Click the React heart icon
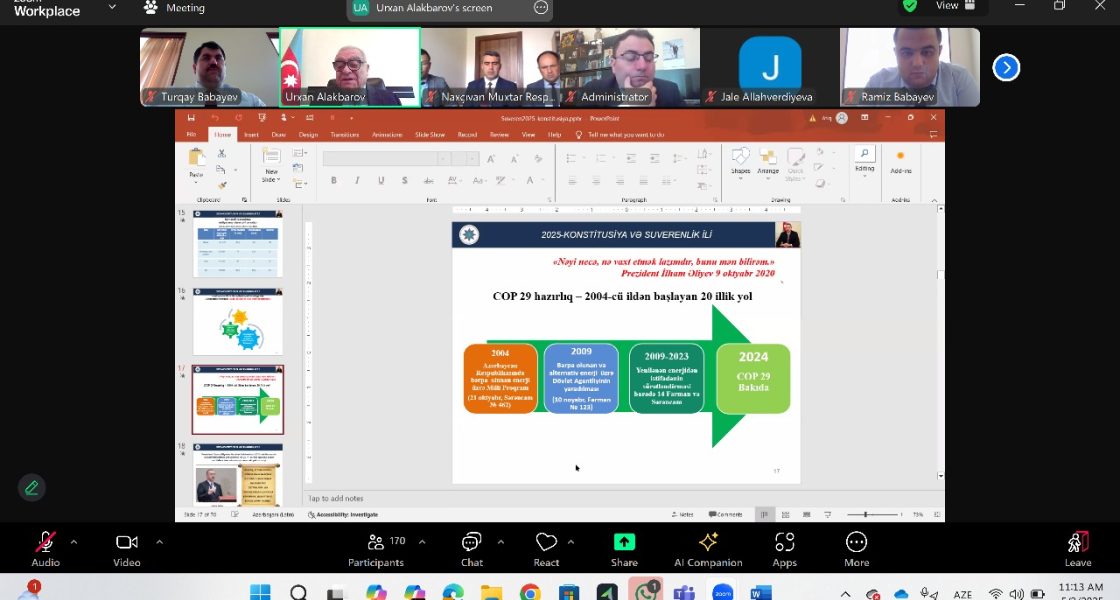 [x=546, y=548]
